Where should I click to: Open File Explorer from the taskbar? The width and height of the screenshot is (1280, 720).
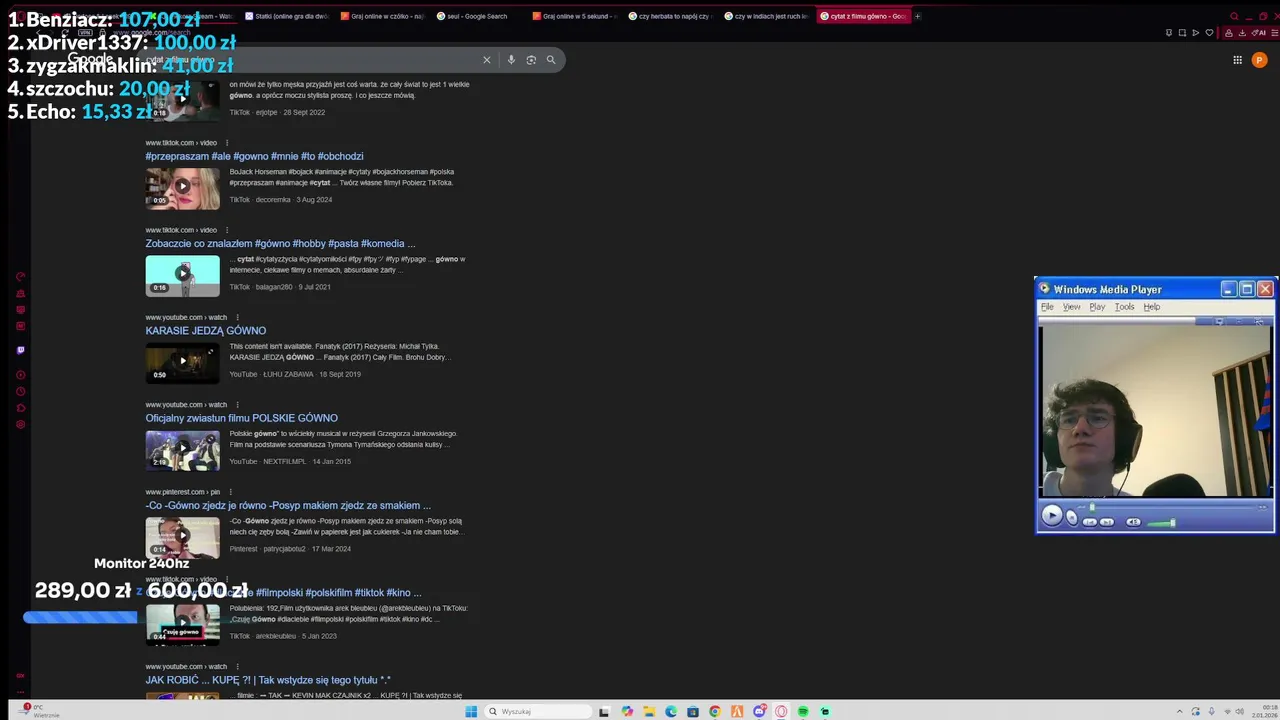point(649,712)
